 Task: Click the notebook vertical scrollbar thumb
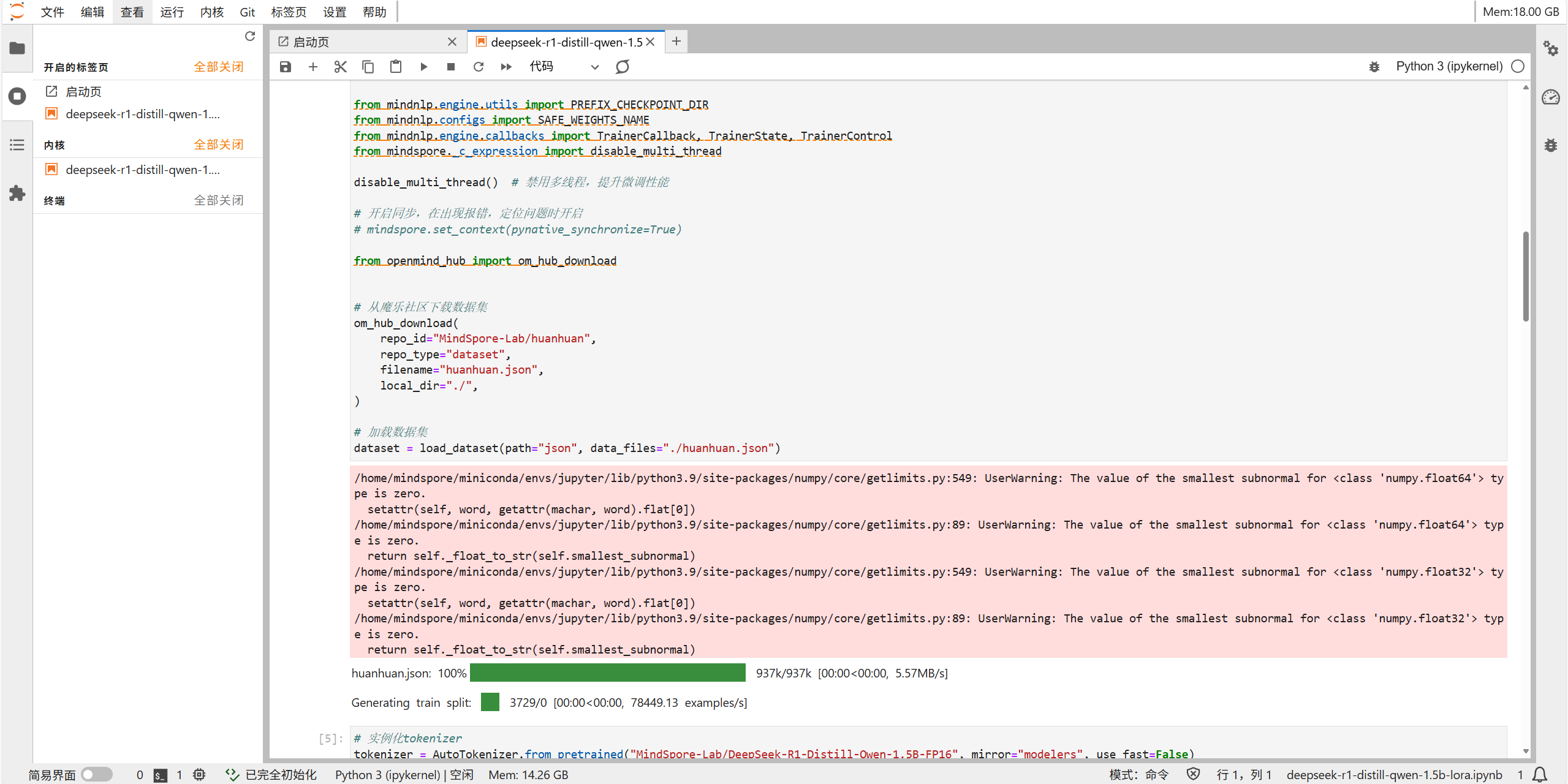(1525, 276)
